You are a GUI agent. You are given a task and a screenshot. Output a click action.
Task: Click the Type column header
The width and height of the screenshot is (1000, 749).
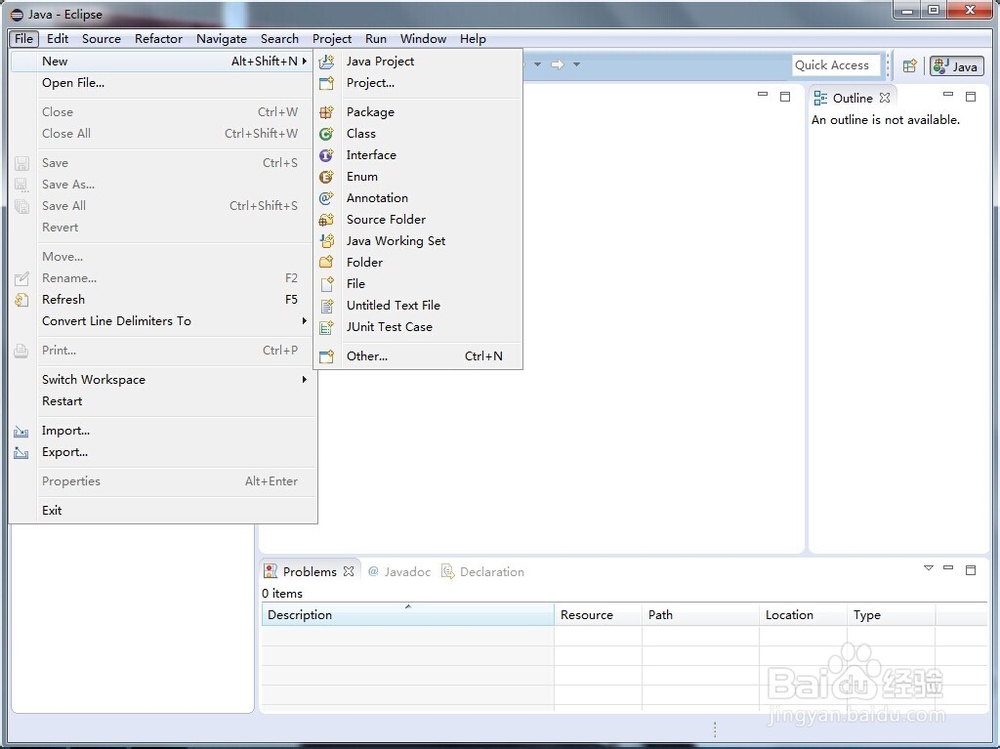(891, 614)
